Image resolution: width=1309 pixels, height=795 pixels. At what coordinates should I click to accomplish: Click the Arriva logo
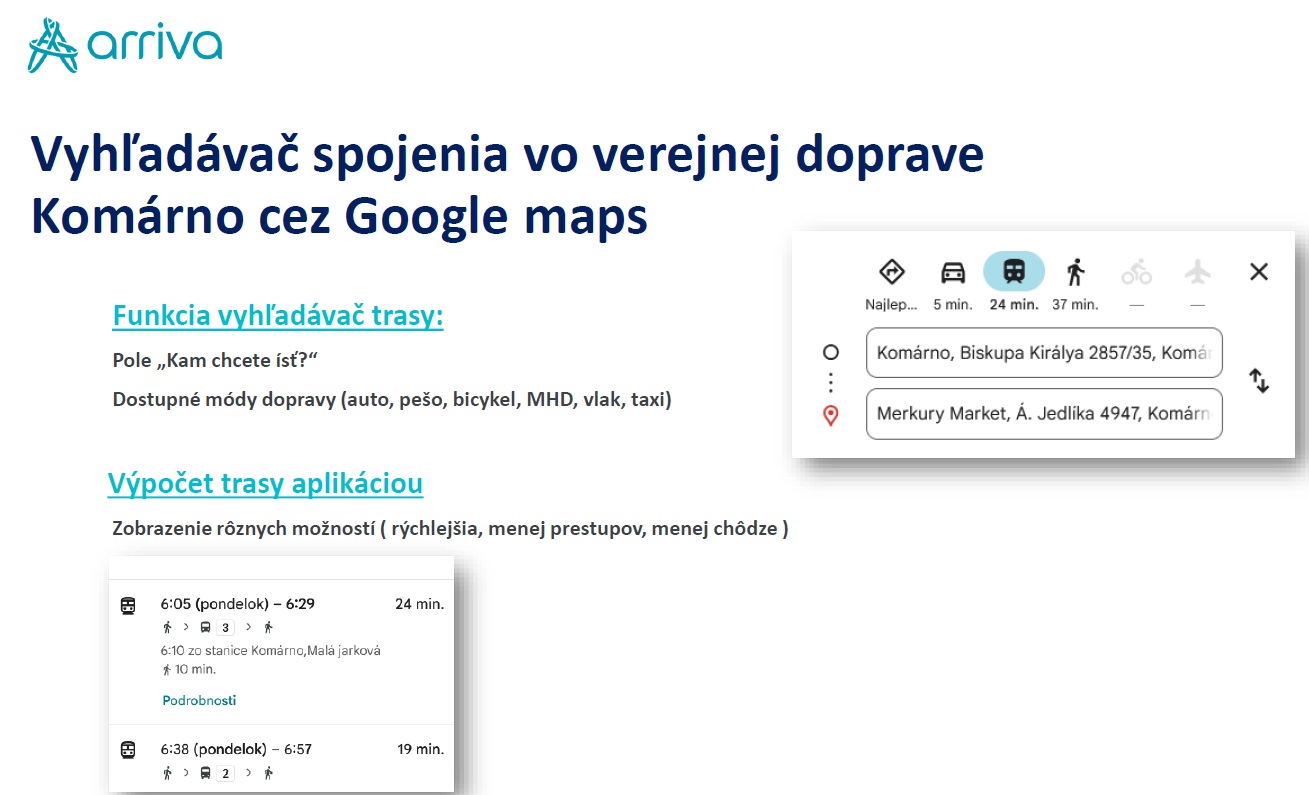(x=125, y=45)
